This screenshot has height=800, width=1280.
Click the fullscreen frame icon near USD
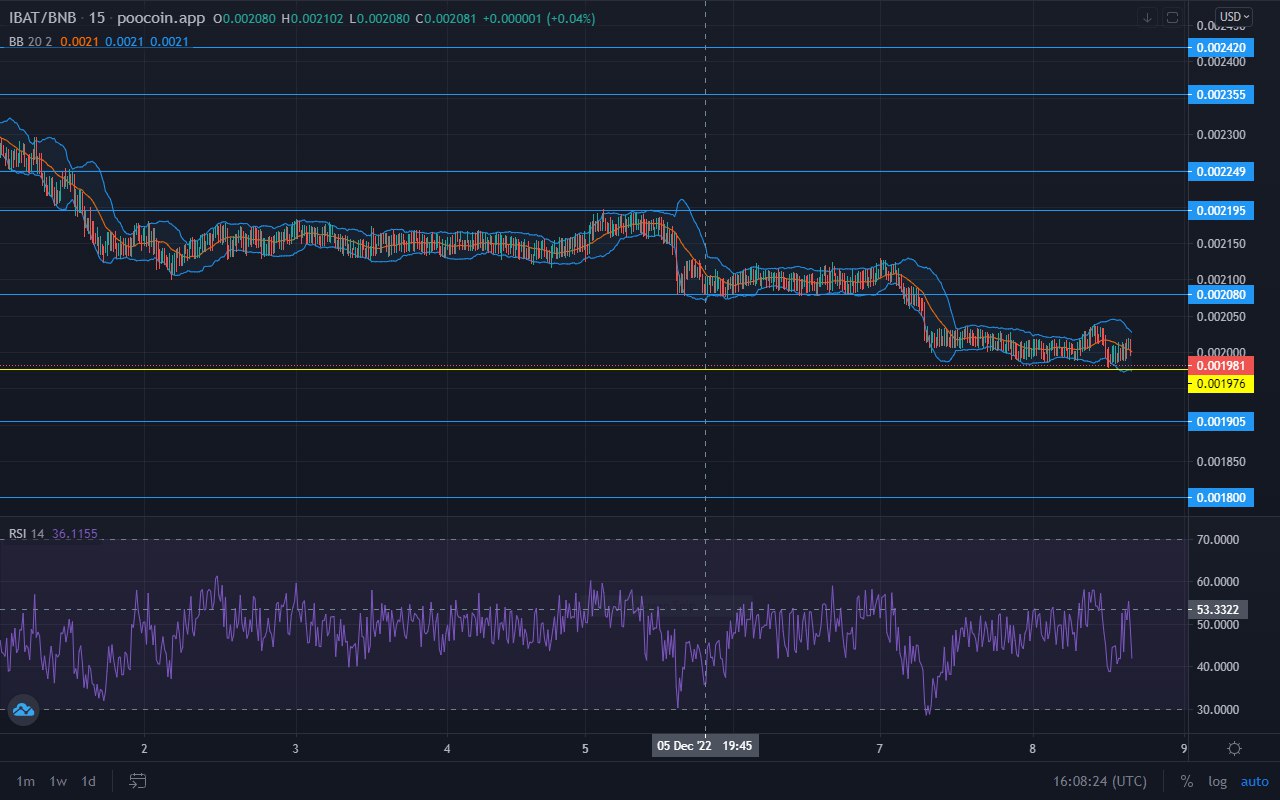[x=1172, y=17]
